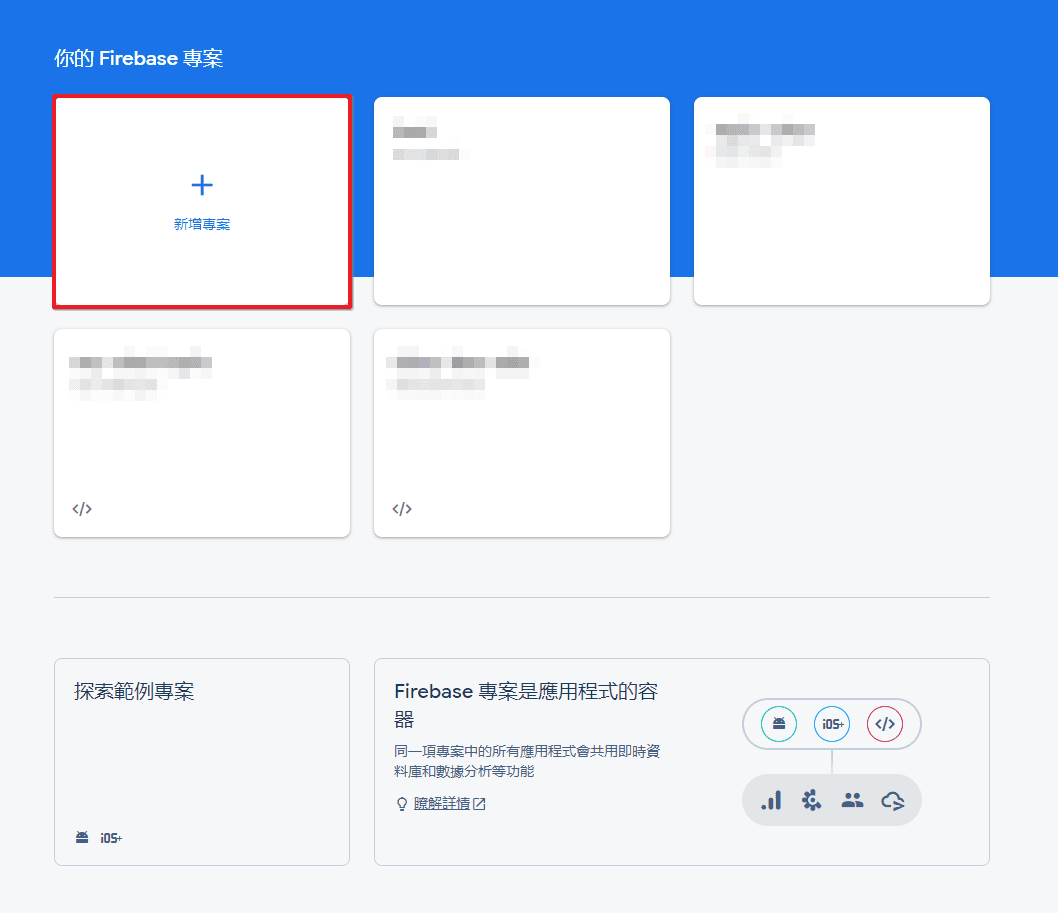
Task: Click the circled iOS+ icon in diagram
Action: click(x=832, y=724)
